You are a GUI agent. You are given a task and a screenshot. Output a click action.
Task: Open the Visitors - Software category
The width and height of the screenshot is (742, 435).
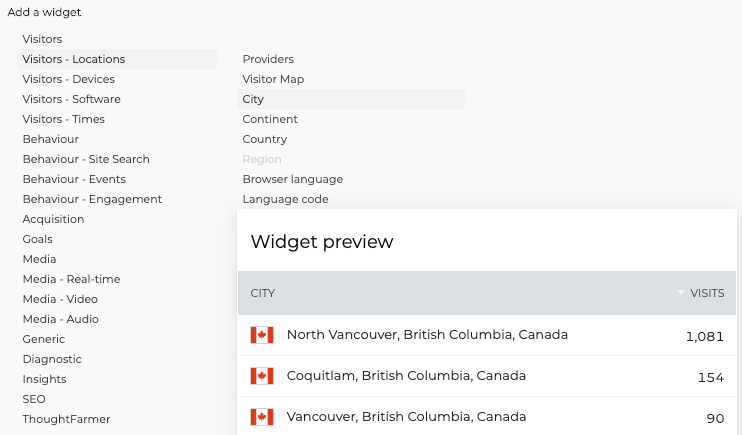[x=71, y=99]
